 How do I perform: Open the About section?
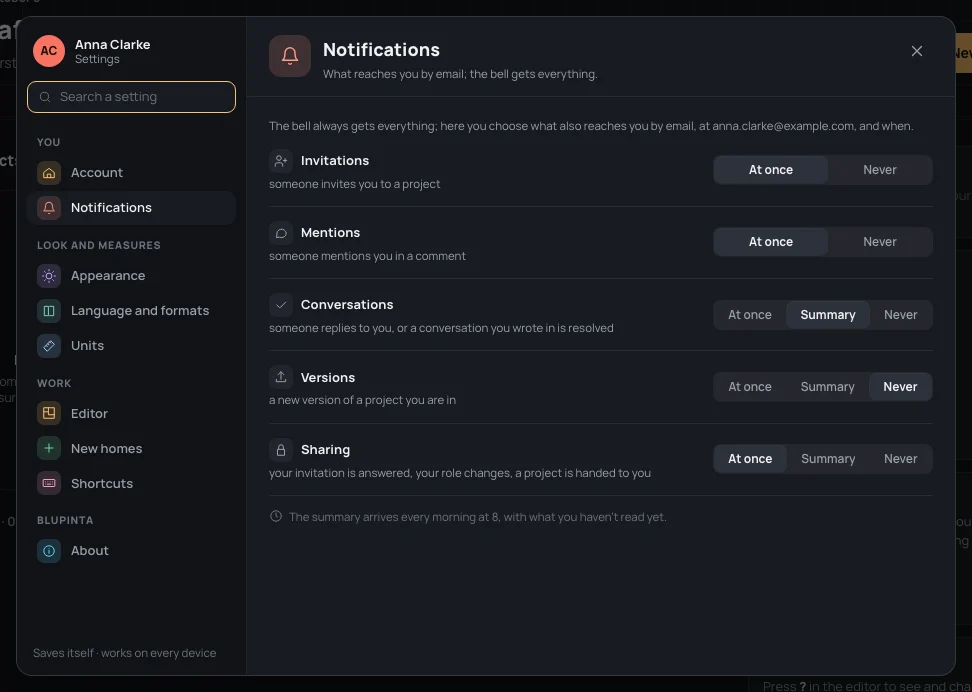coord(131,551)
